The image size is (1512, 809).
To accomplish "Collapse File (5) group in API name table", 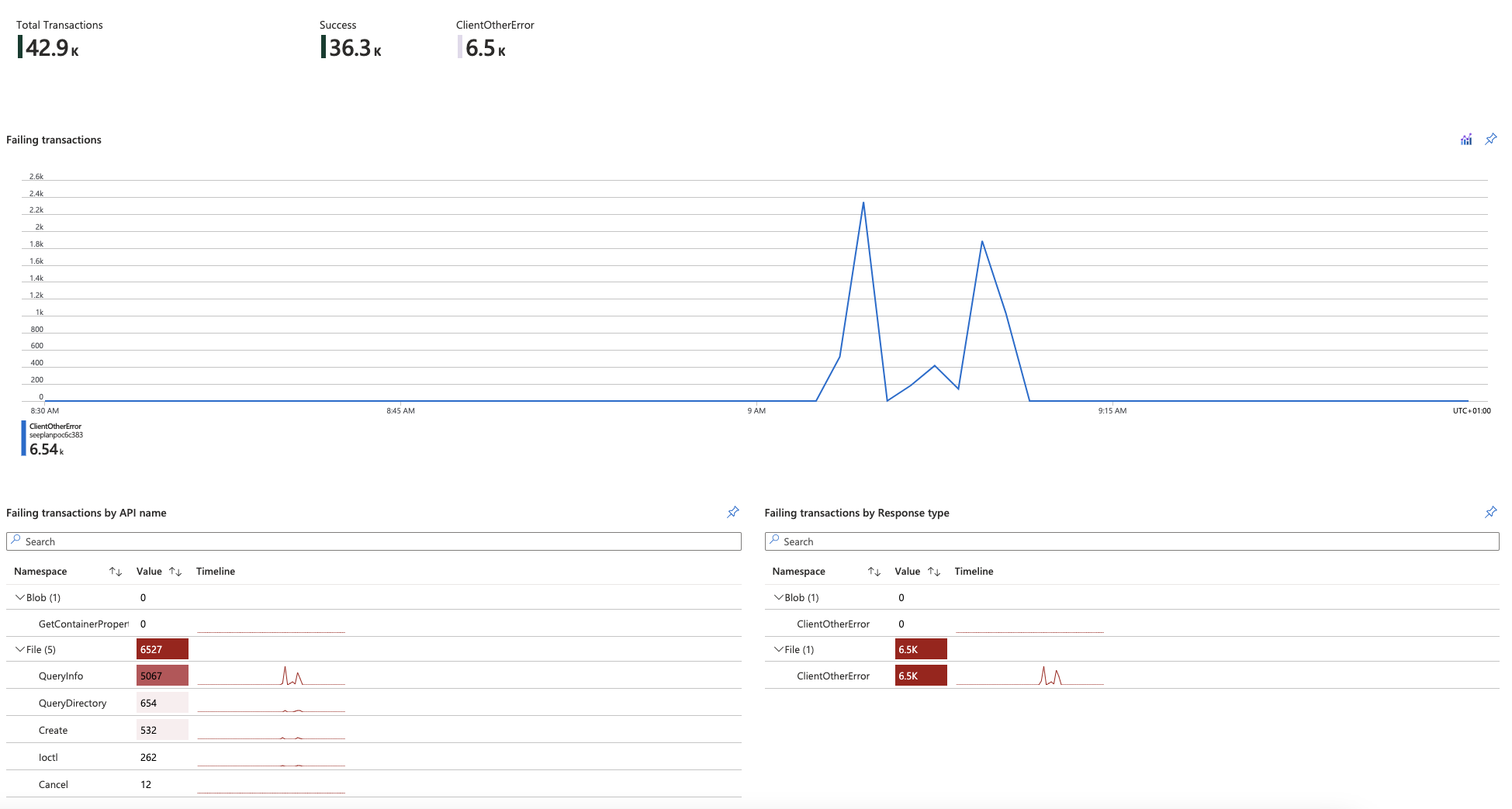I will [x=20, y=649].
